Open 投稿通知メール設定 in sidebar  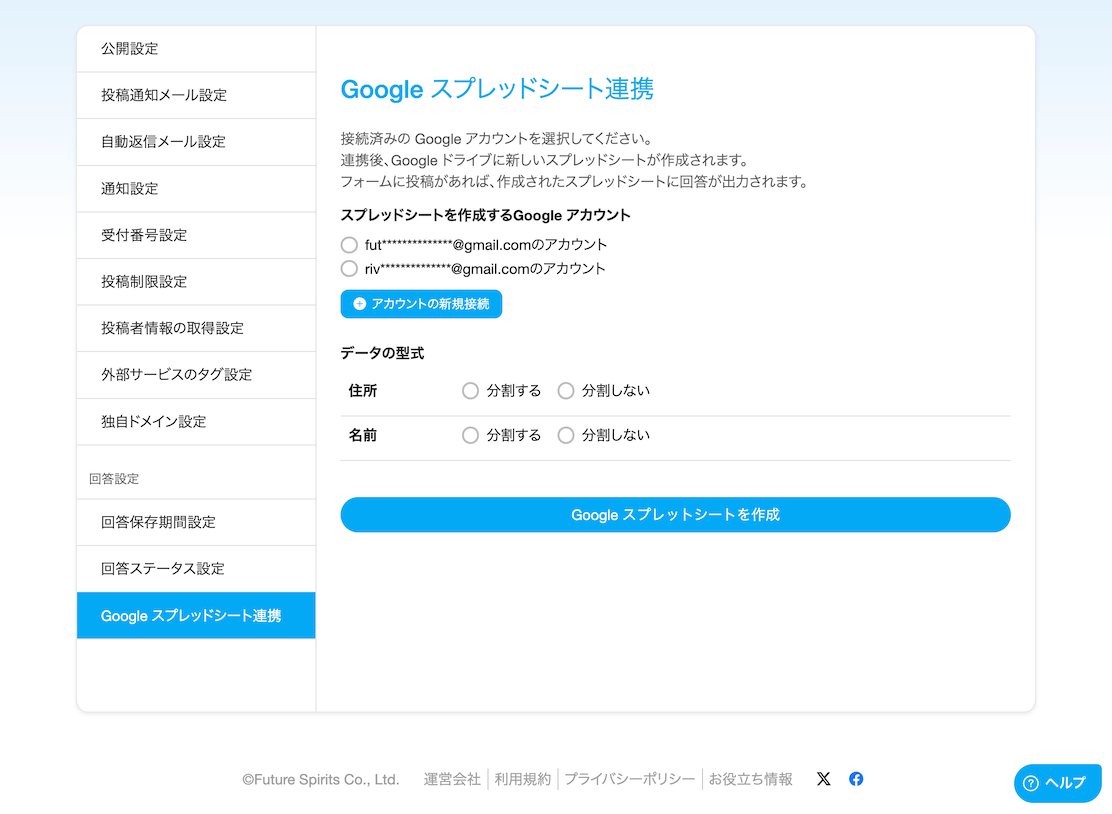click(196, 95)
